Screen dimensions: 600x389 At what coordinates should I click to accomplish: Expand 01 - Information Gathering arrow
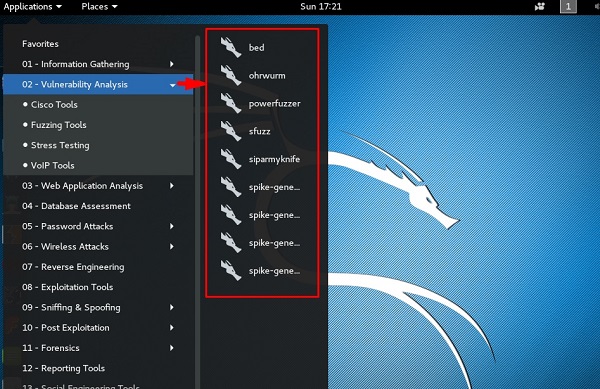[x=172, y=64]
